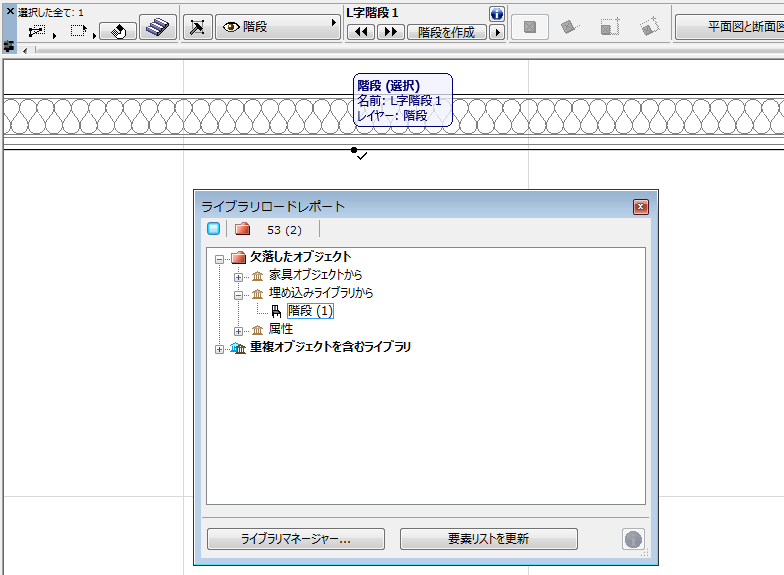This screenshot has width=784, height=575.
Task: Select the 欠落したオブジェクト tree item
Action: coord(300,257)
